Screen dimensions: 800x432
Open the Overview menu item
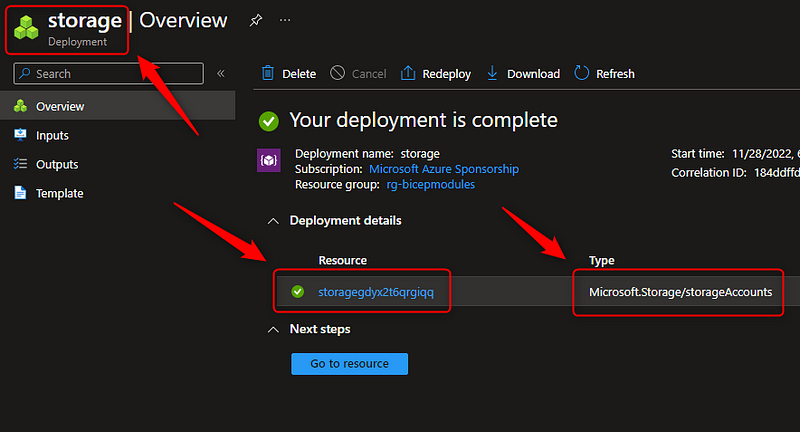60,106
